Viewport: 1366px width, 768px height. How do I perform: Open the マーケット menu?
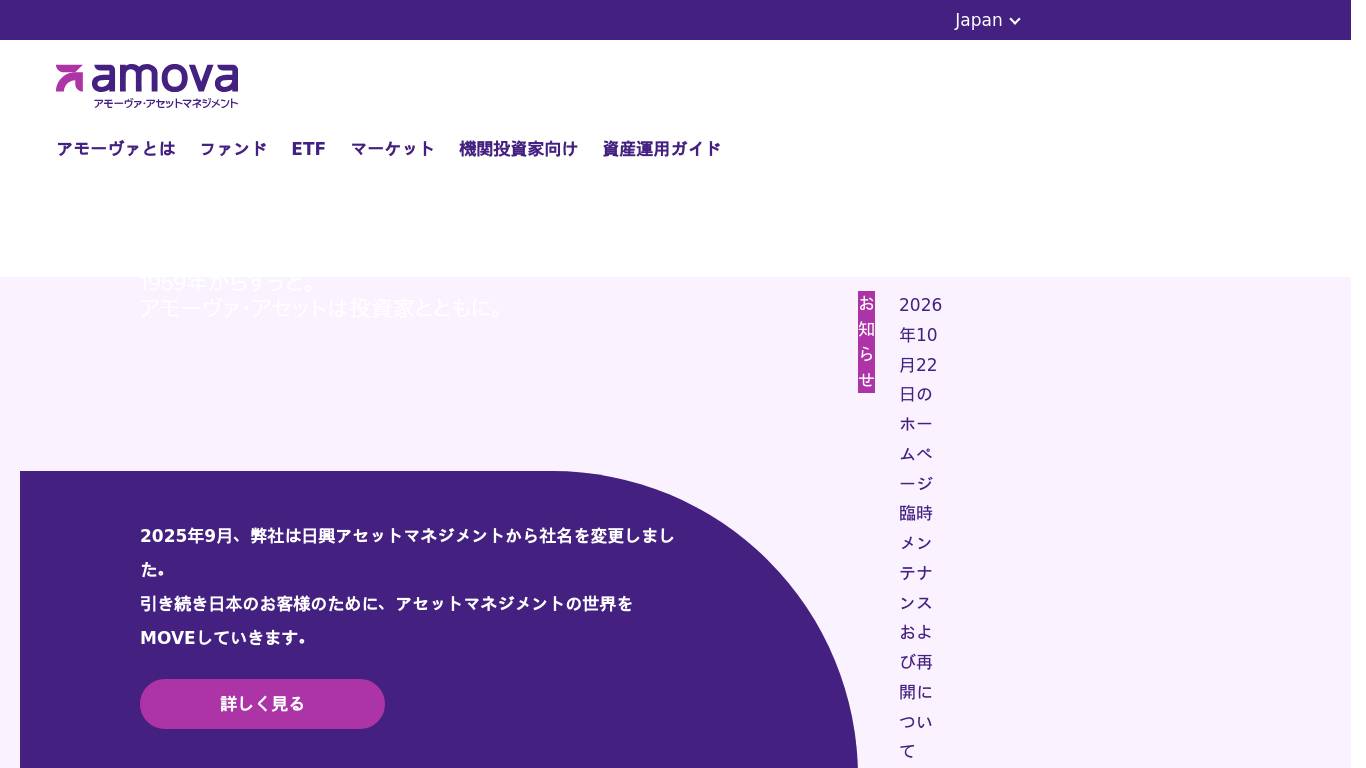click(x=393, y=149)
